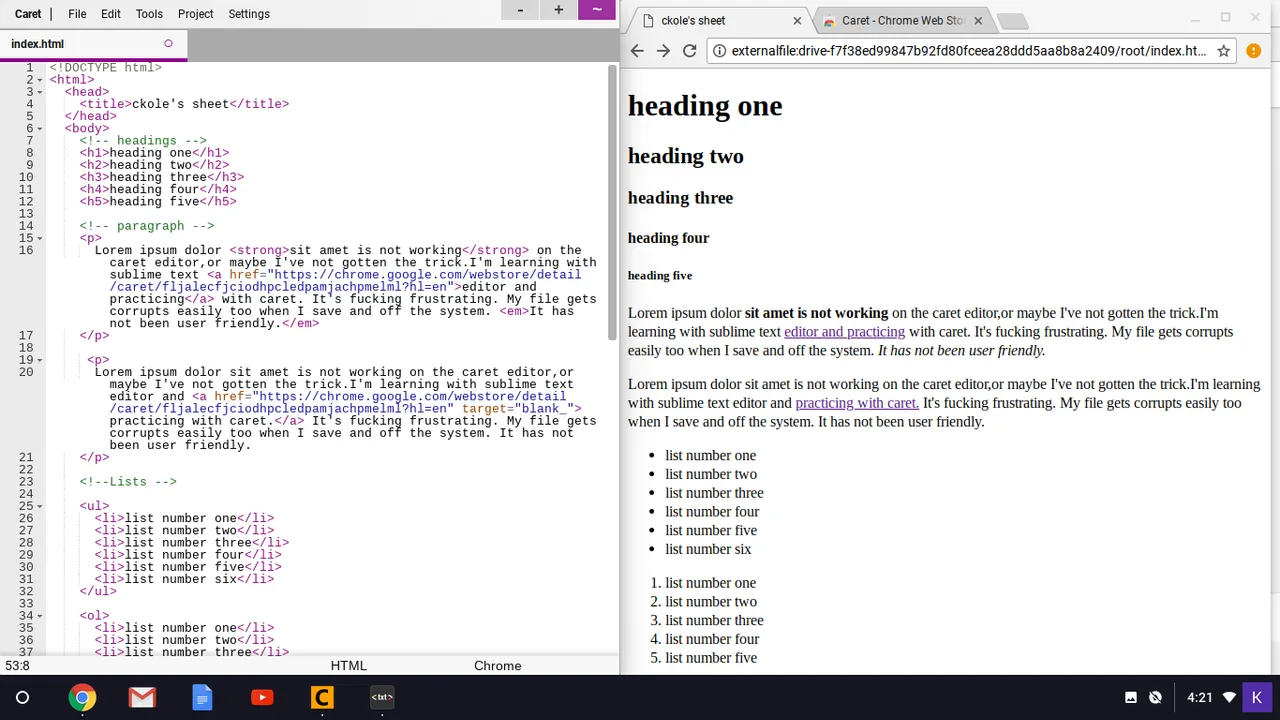Click the browser back arrow

637,51
